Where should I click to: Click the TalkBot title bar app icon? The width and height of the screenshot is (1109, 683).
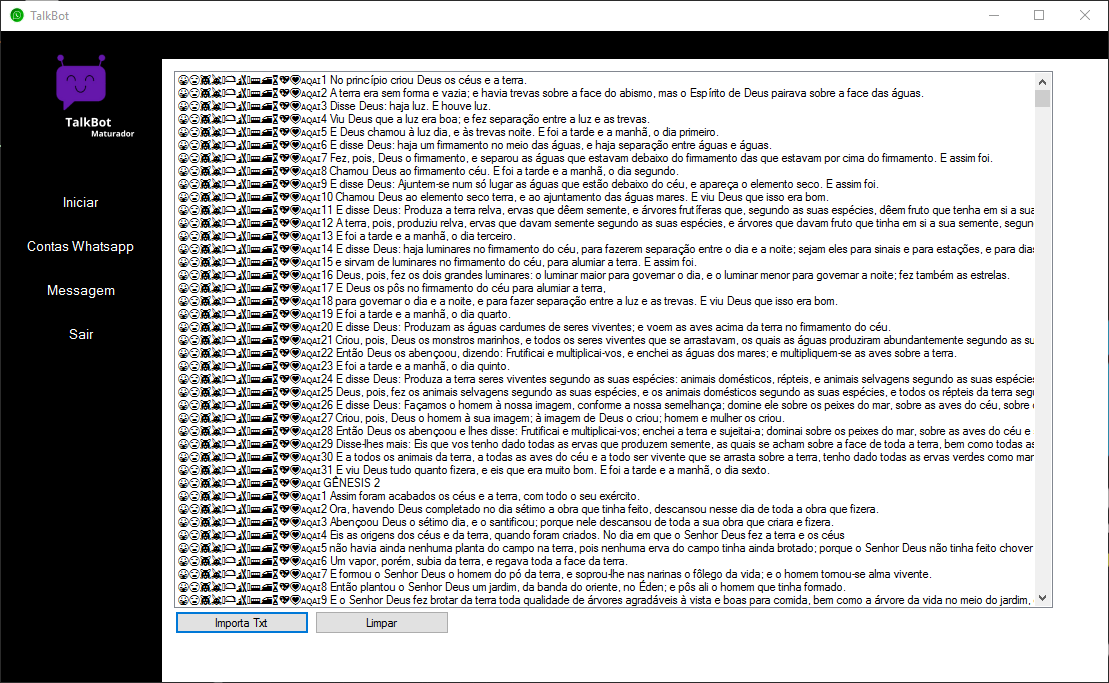click(17, 15)
